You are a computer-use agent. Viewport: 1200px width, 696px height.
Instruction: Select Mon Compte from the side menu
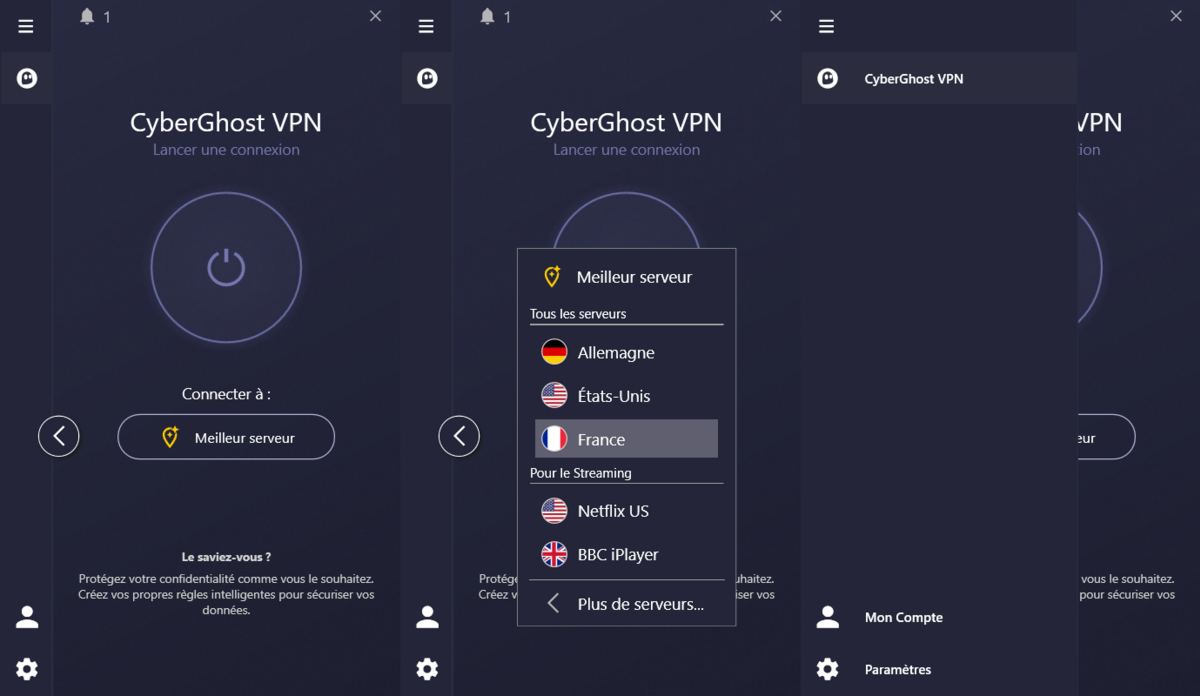903,616
